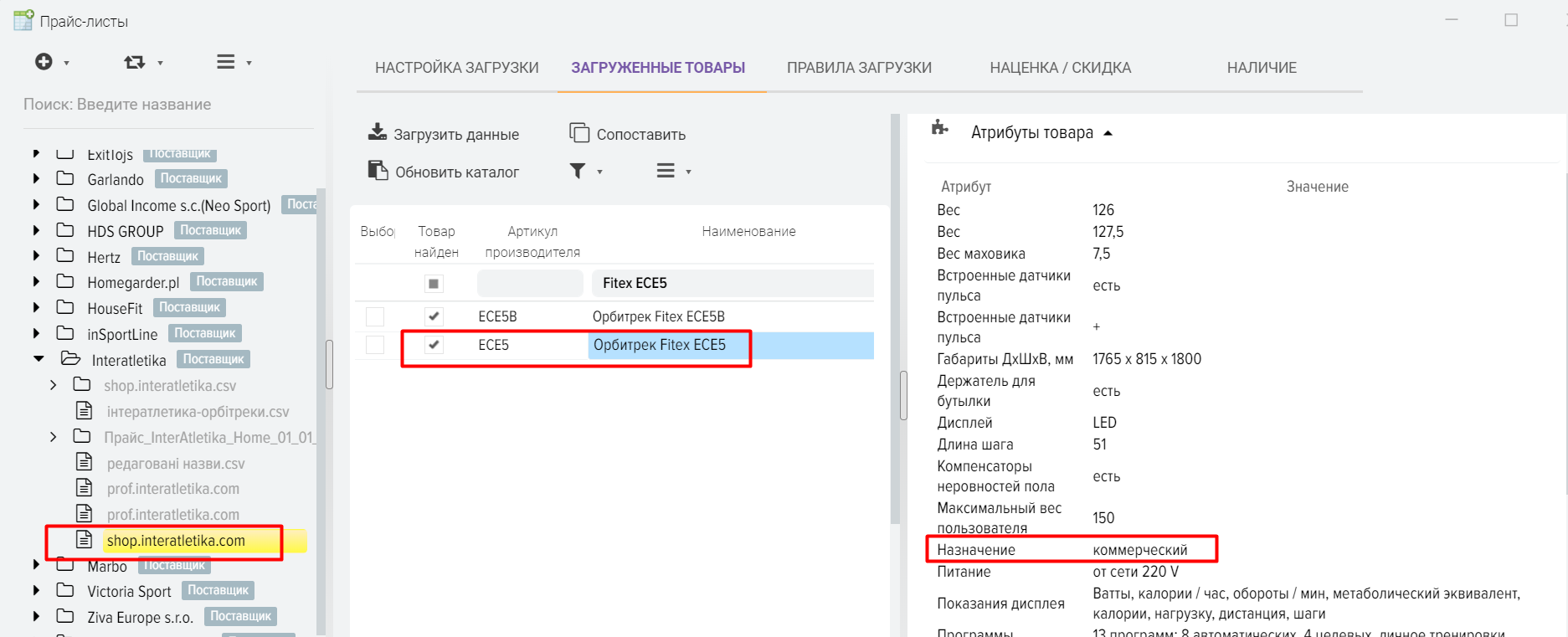Switch to НАСТРОЙКА ЗАГРУЗКИ tab
Viewport: 1568px width, 637px height.
point(457,68)
